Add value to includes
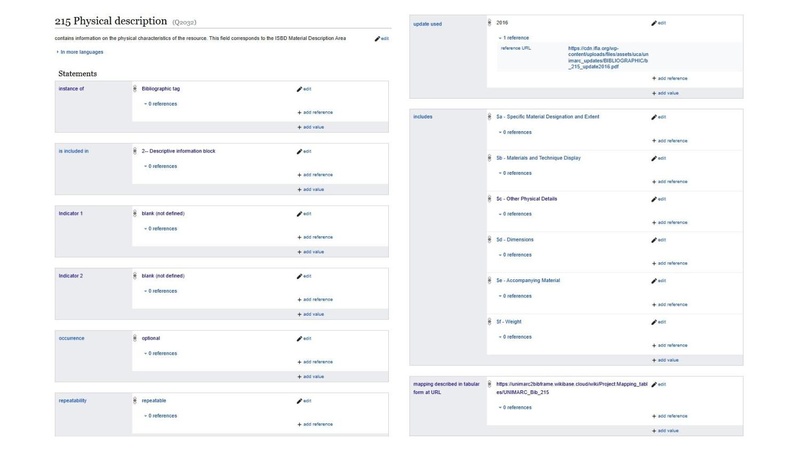The height and width of the screenshot is (450, 800). pos(665,360)
